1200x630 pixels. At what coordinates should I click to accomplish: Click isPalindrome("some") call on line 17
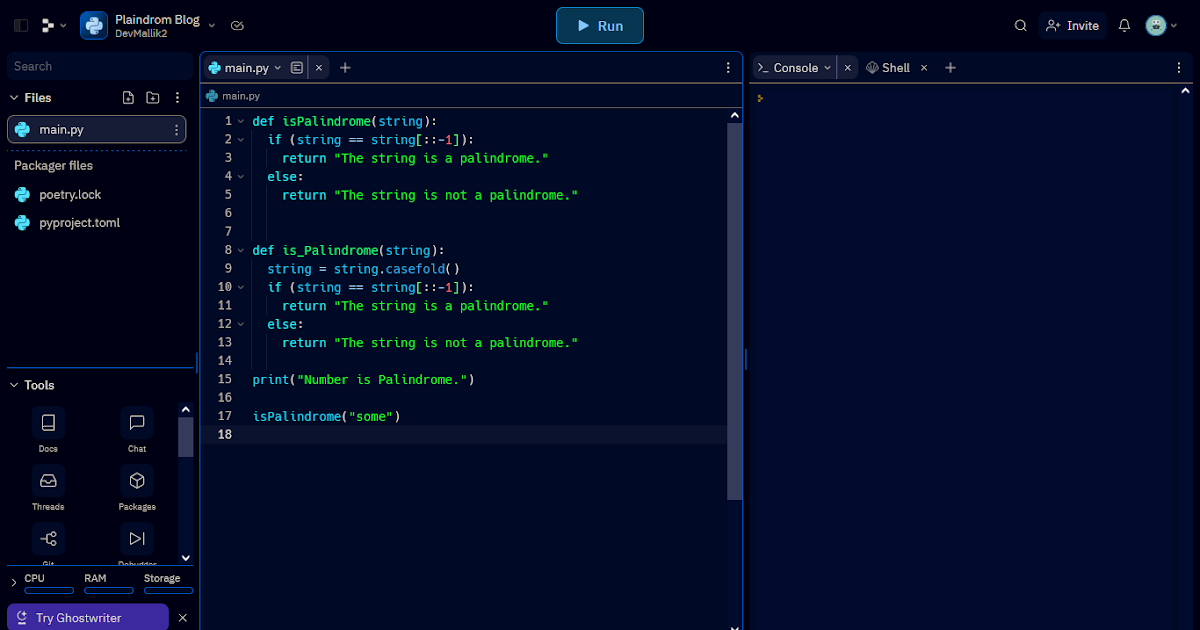click(x=326, y=416)
